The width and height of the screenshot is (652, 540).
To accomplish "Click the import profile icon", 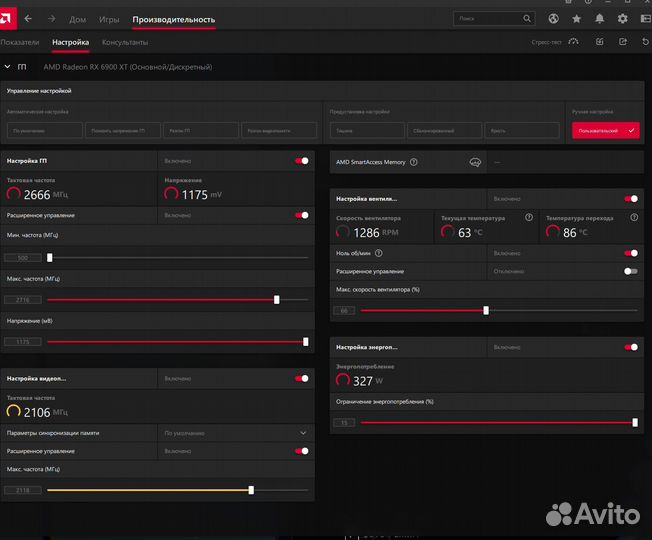I will pos(600,42).
